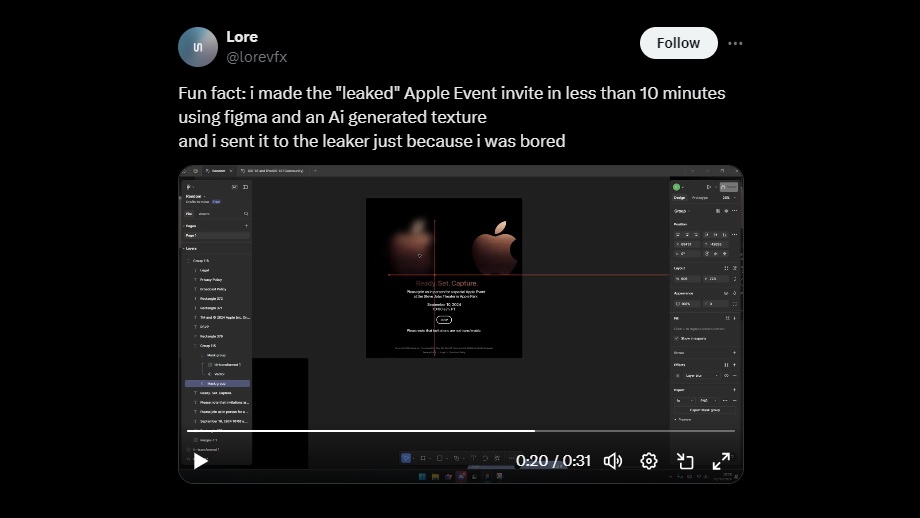Mute the video with the speaker icon
Screen dimensions: 920x518
(x=613, y=461)
